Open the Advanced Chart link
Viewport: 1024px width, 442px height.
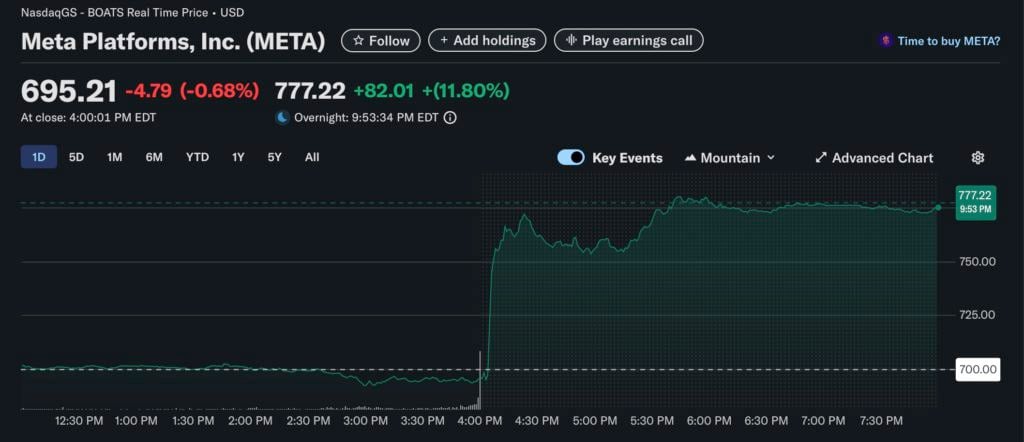point(874,157)
